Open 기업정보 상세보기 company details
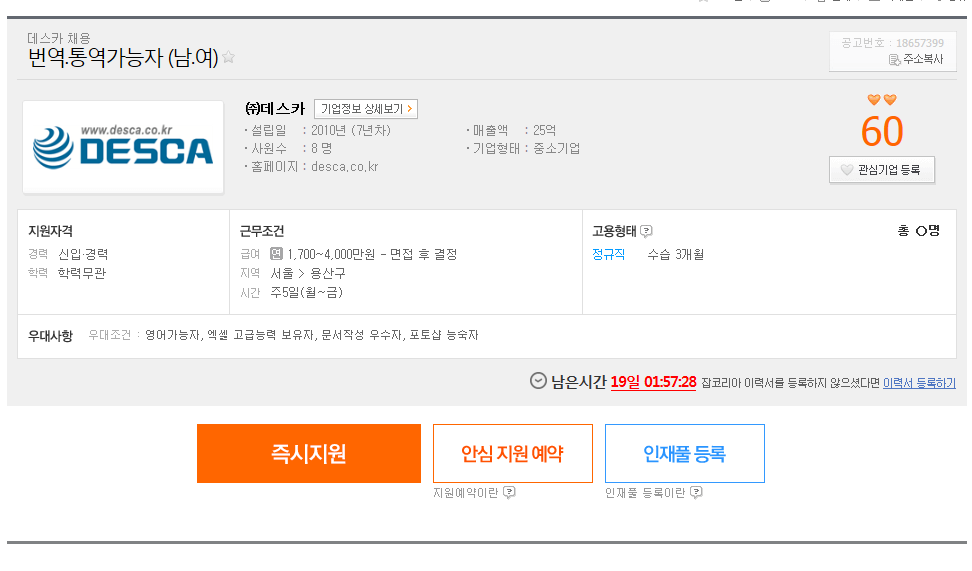 [366, 108]
